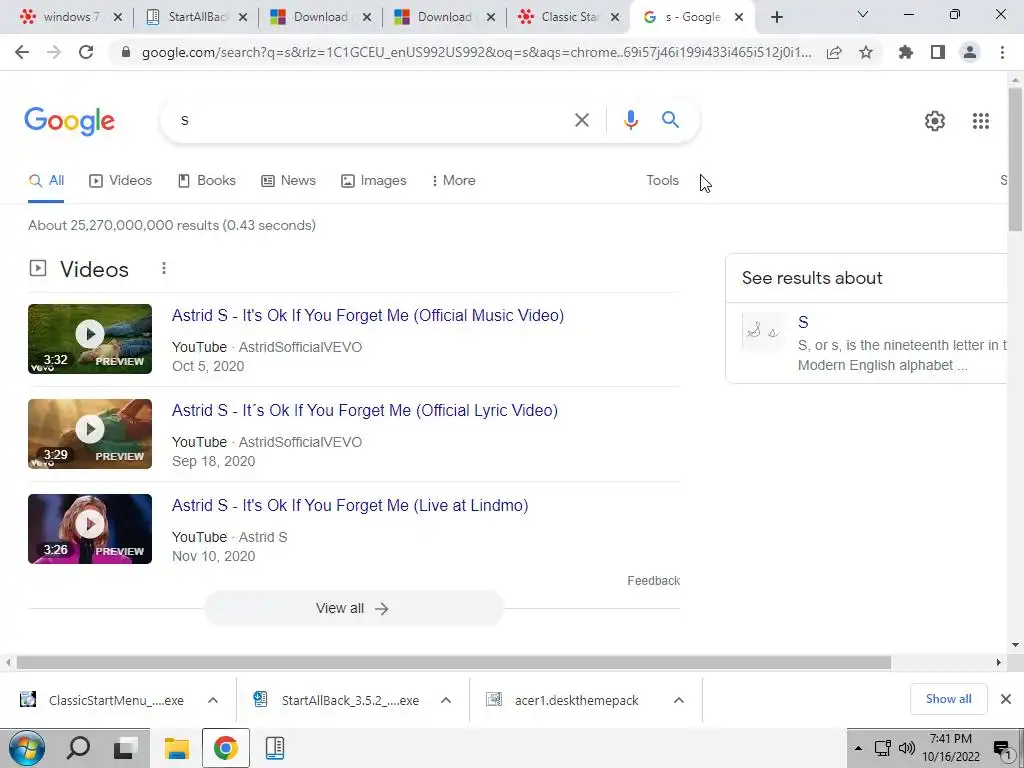Select the News search filter

point(288,180)
